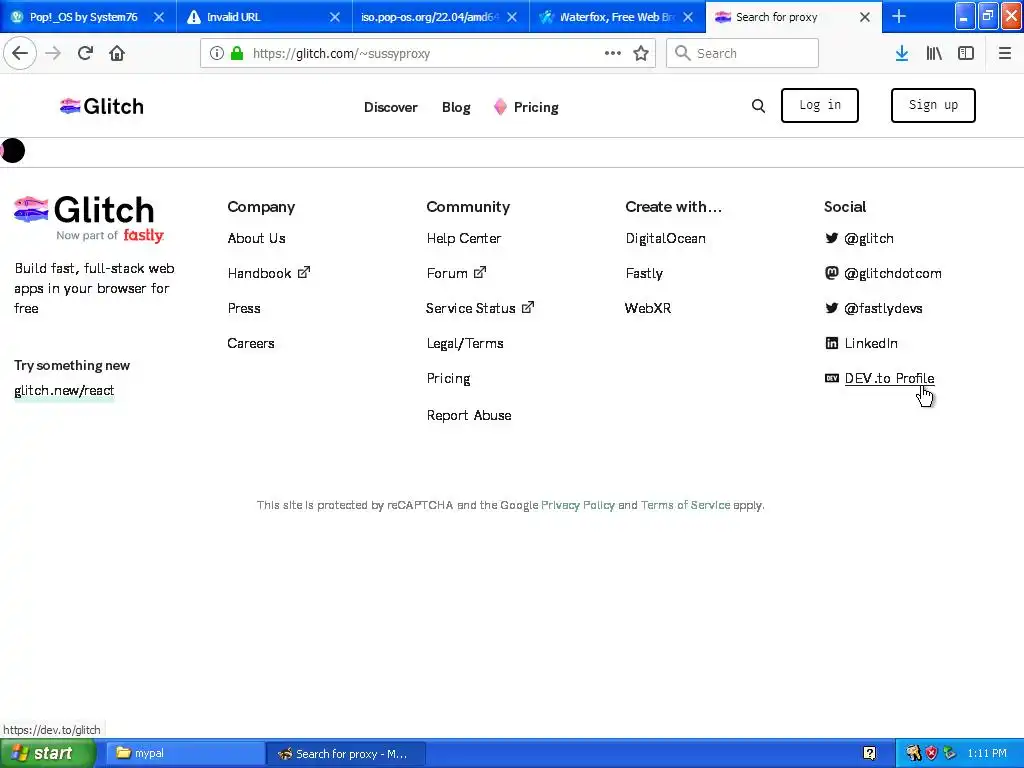Viewport: 1024px width, 768px height.
Task: Click the Glitch logo in header
Action: [x=101, y=106]
